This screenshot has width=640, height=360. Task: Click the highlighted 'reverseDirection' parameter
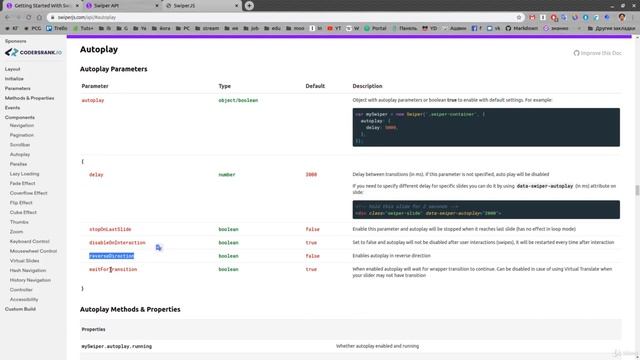(x=111, y=256)
